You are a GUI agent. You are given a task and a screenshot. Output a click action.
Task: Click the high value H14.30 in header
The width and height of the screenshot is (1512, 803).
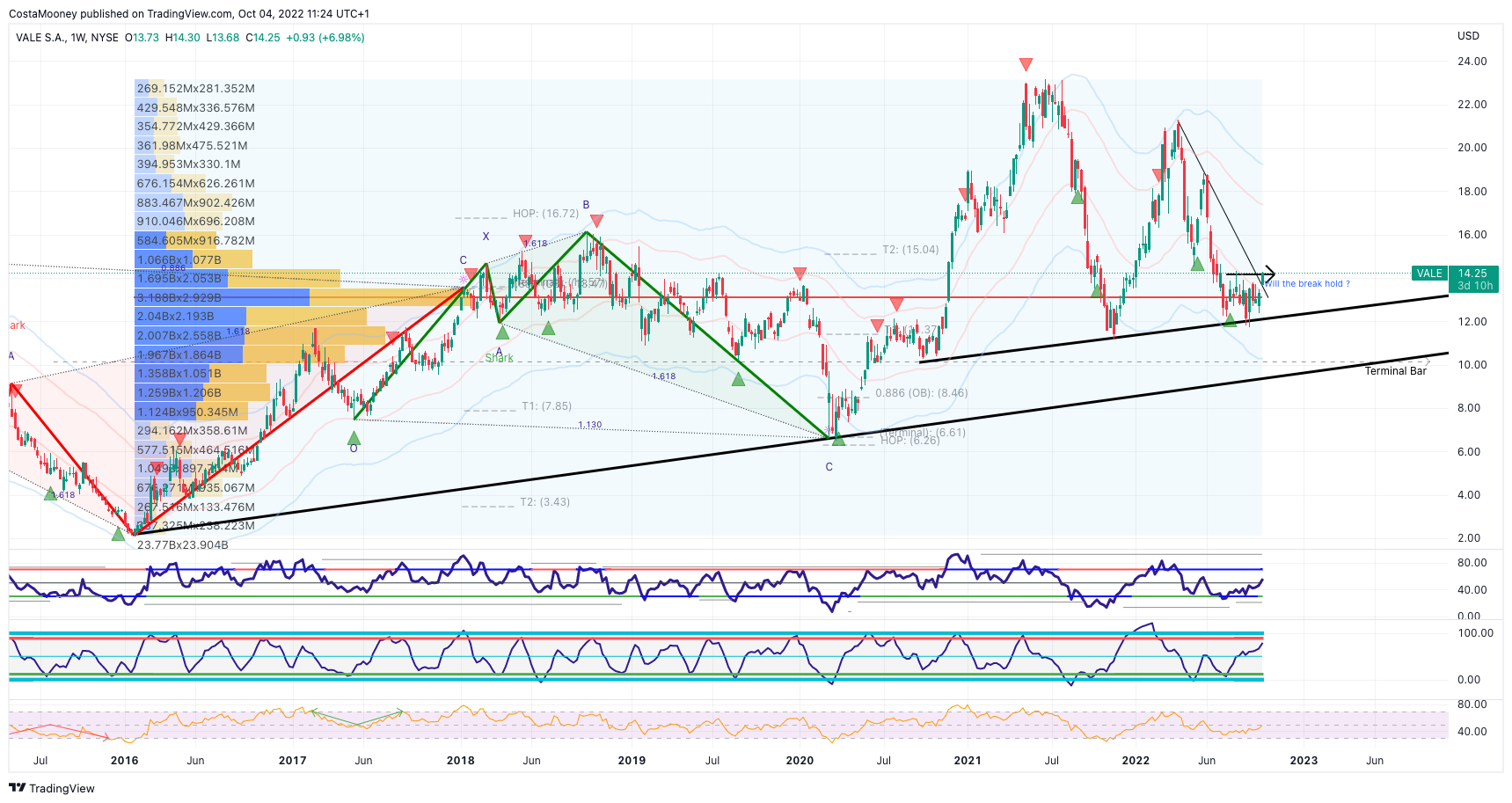[x=183, y=38]
